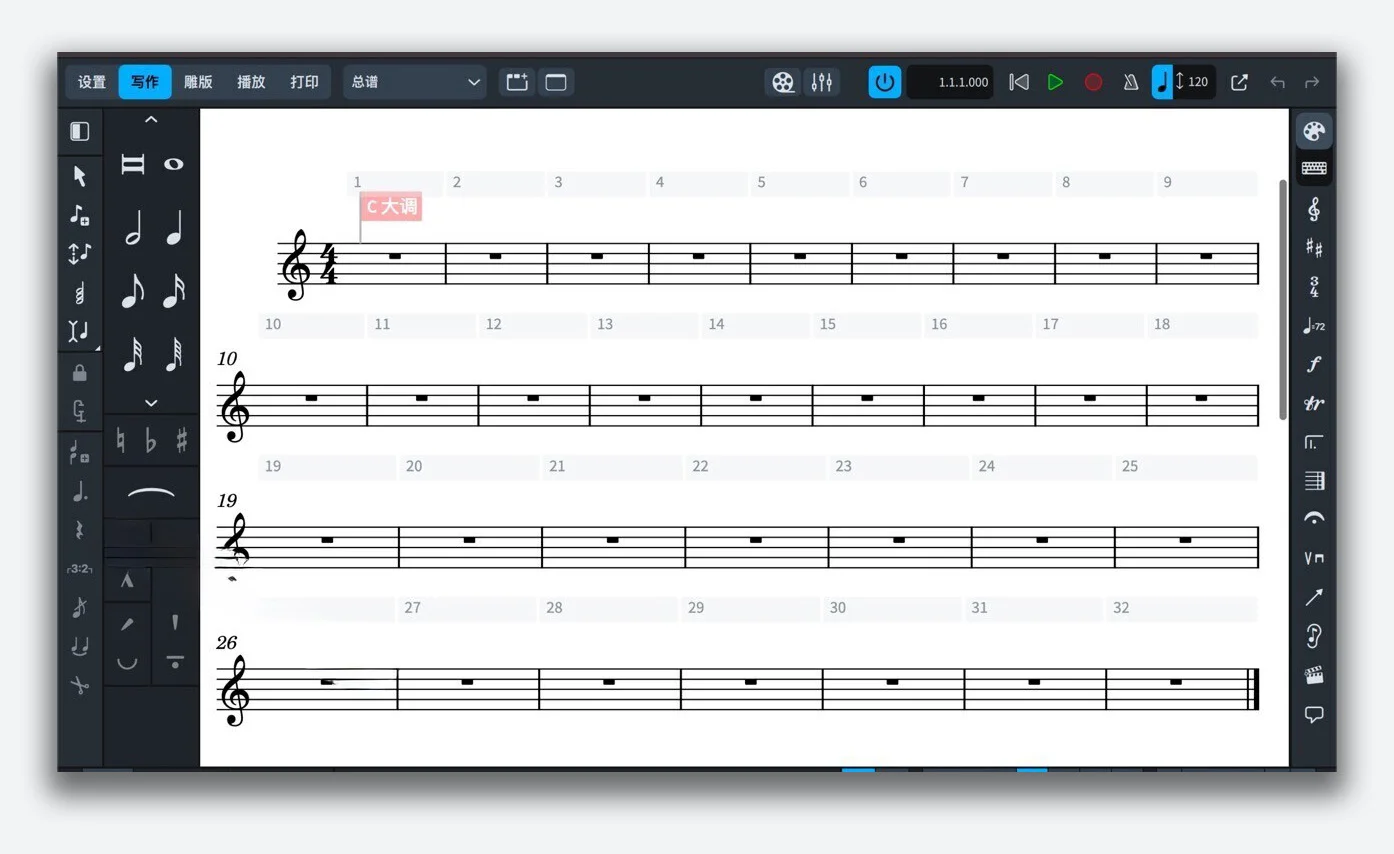Viewport: 1394px width, 854px height.
Task: Toggle the playback activation power button
Action: (x=884, y=82)
